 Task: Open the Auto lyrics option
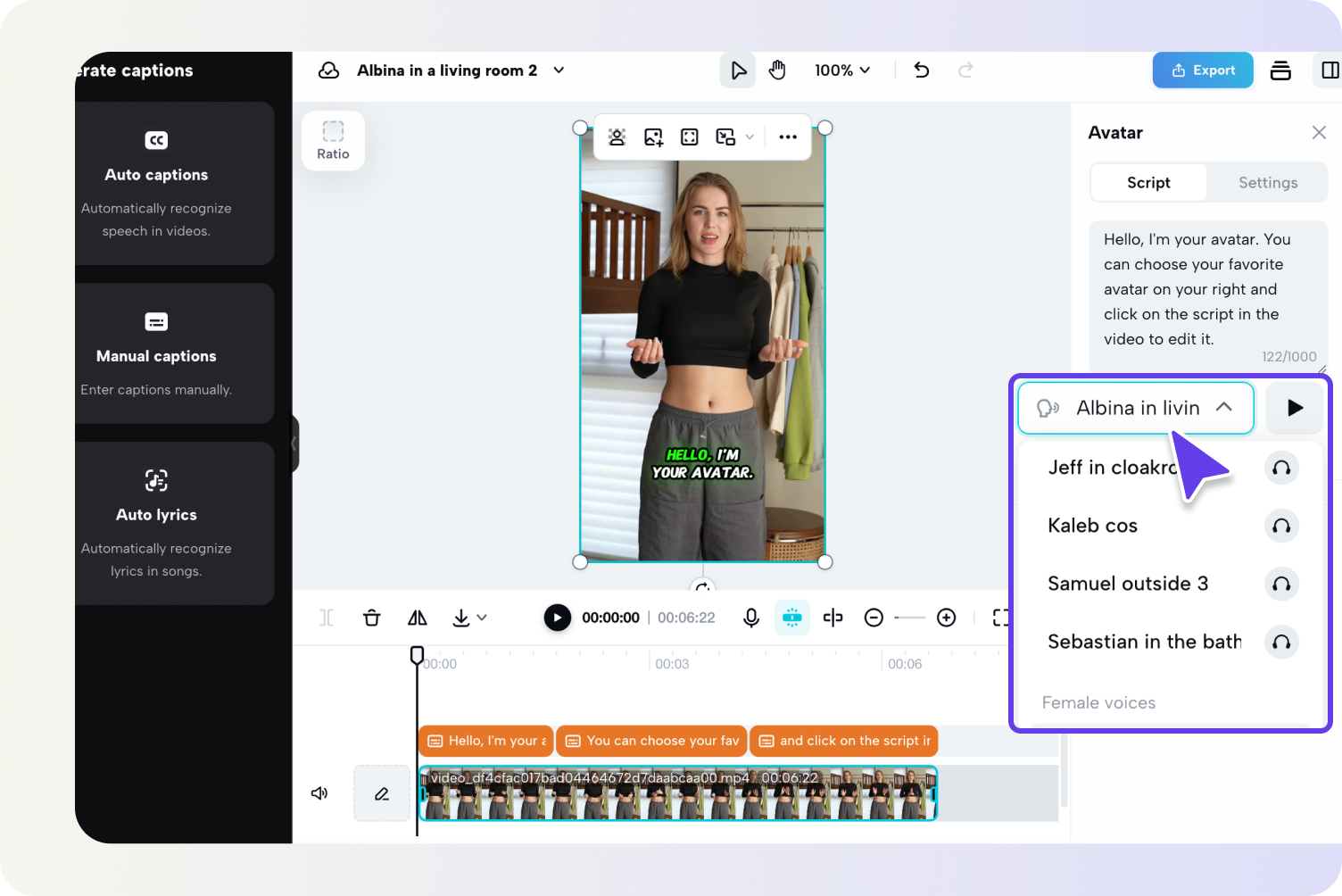click(175, 523)
